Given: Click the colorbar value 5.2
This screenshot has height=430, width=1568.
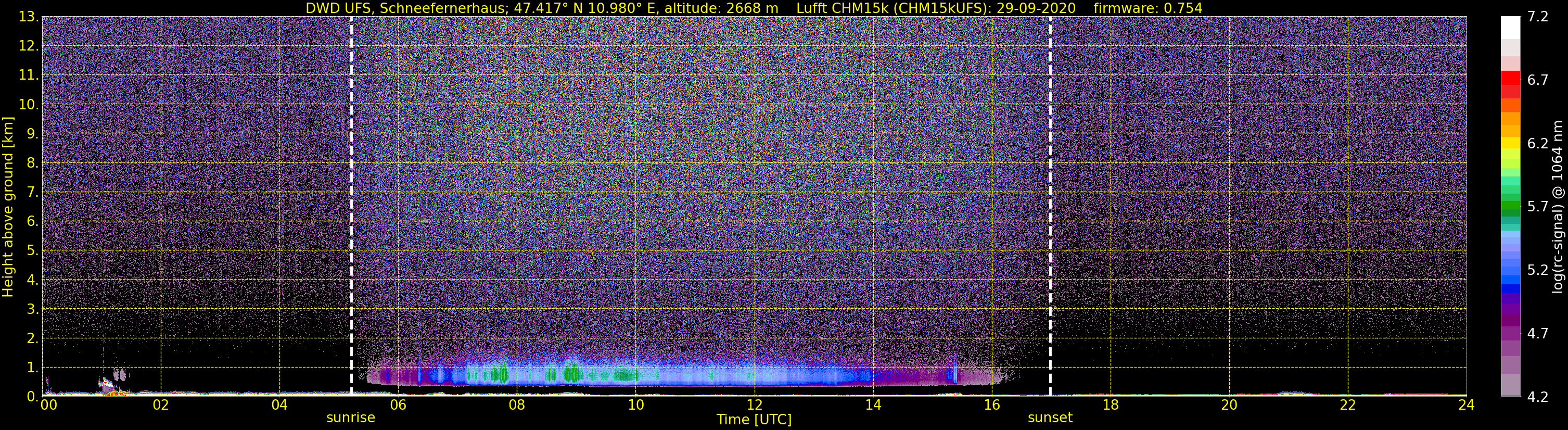Looking at the screenshot, I should click(1538, 270).
